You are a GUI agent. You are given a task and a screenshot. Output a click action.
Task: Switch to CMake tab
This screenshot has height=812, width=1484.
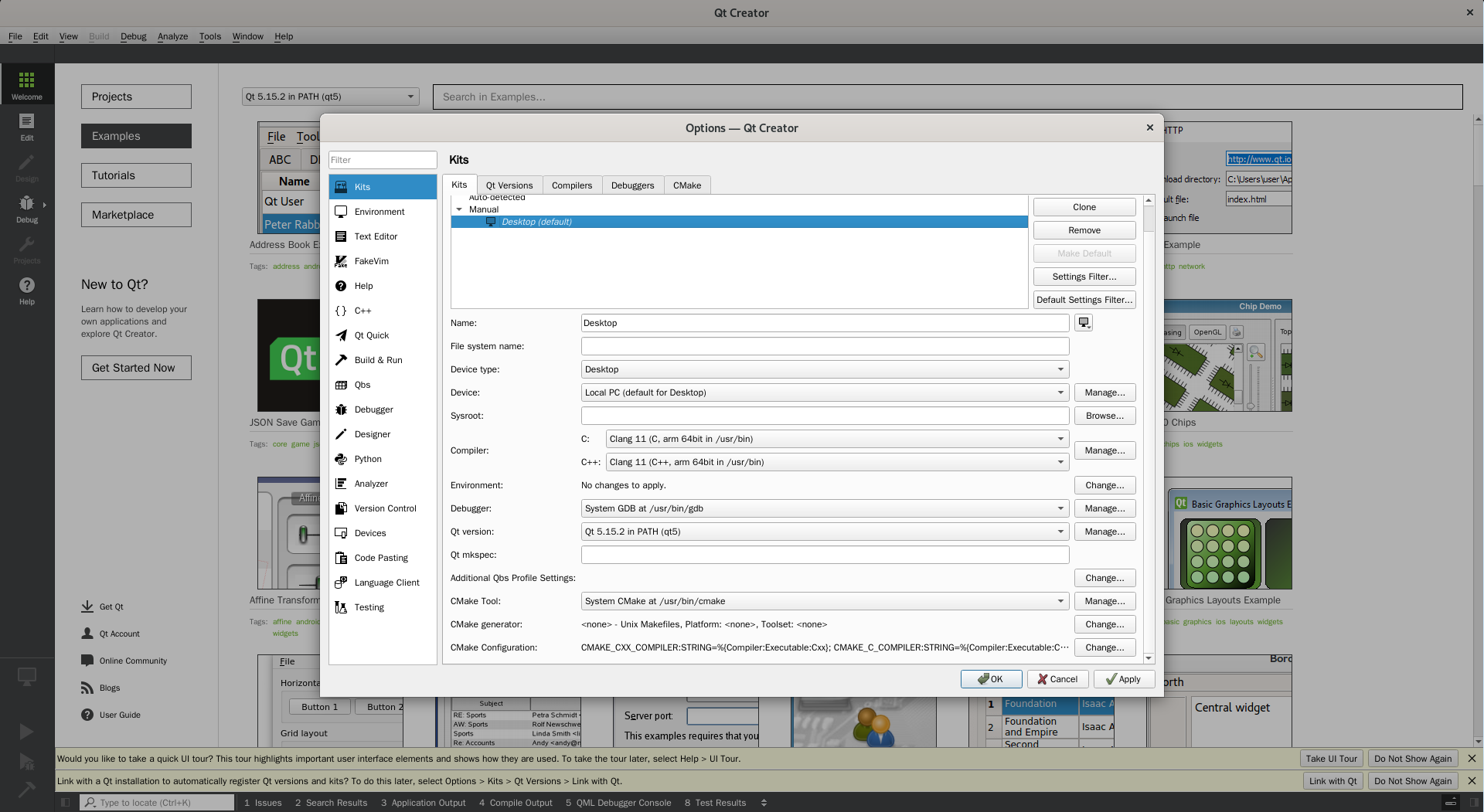tap(687, 185)
